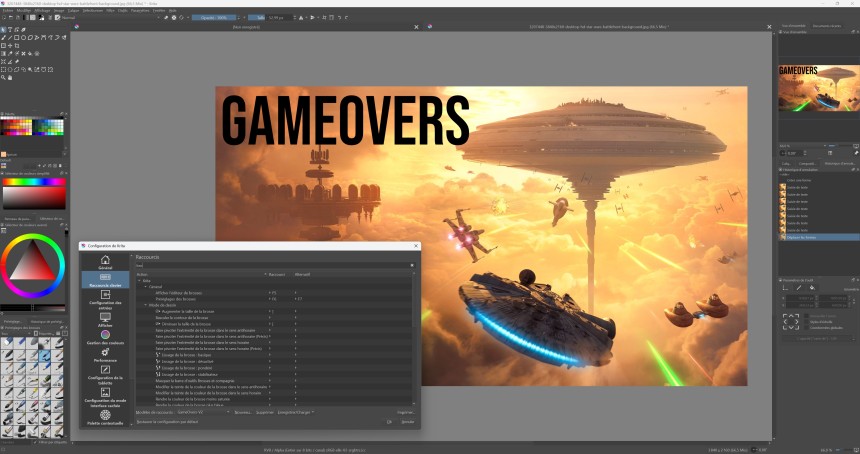Expand the Enregistrer/Charger dropdown
The height and width of the screenshot is (454, 860).
click(x=297, y=411)
